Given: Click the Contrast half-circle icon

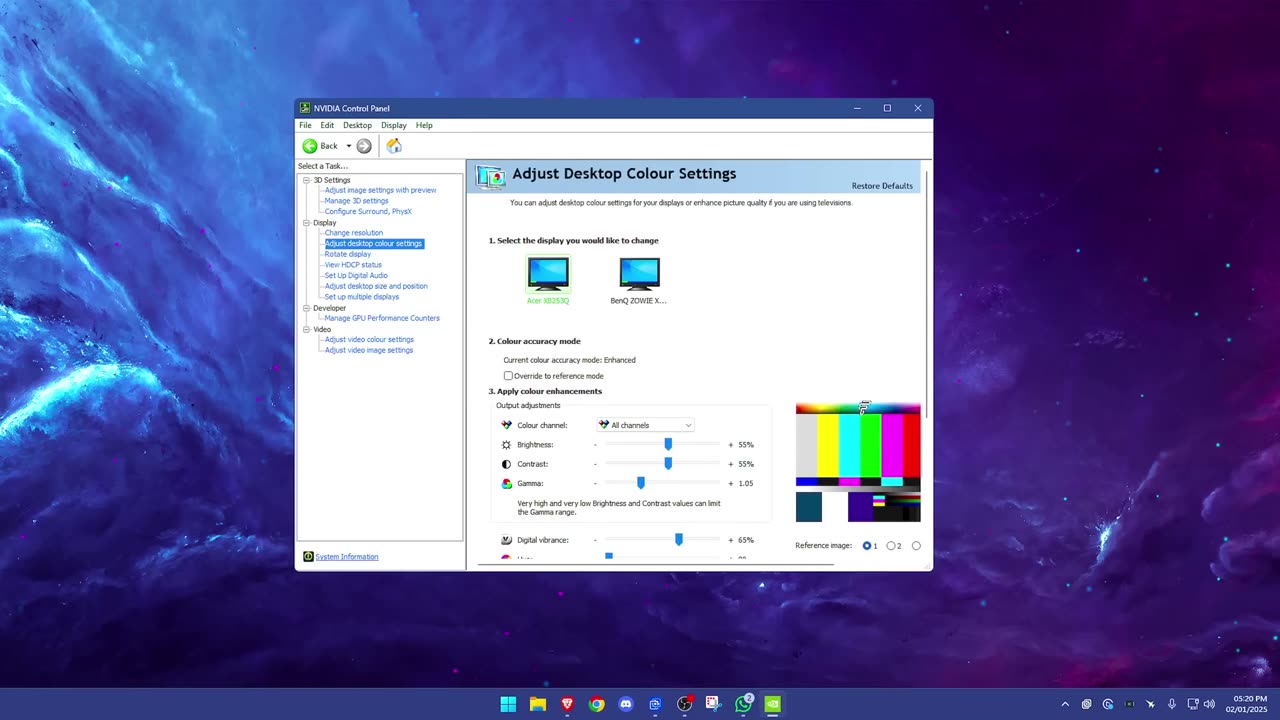Looking at the screenshot, I should (507, 464).
